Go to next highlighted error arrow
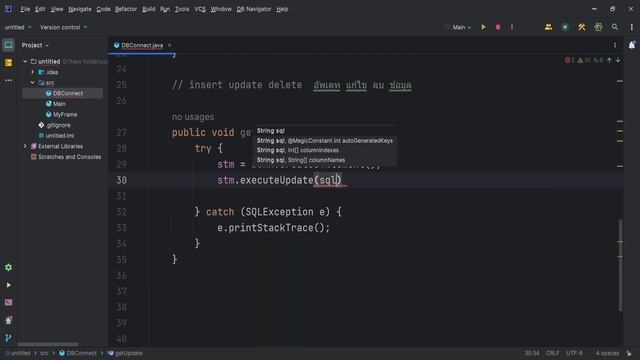 click(618, 60)
